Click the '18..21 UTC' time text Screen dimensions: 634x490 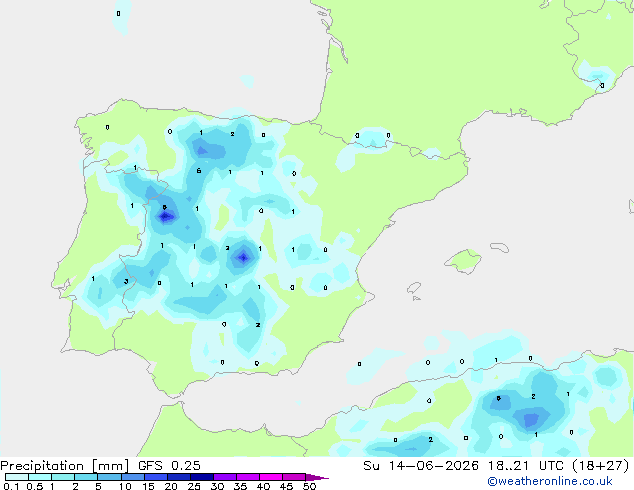tap(526, 466)
